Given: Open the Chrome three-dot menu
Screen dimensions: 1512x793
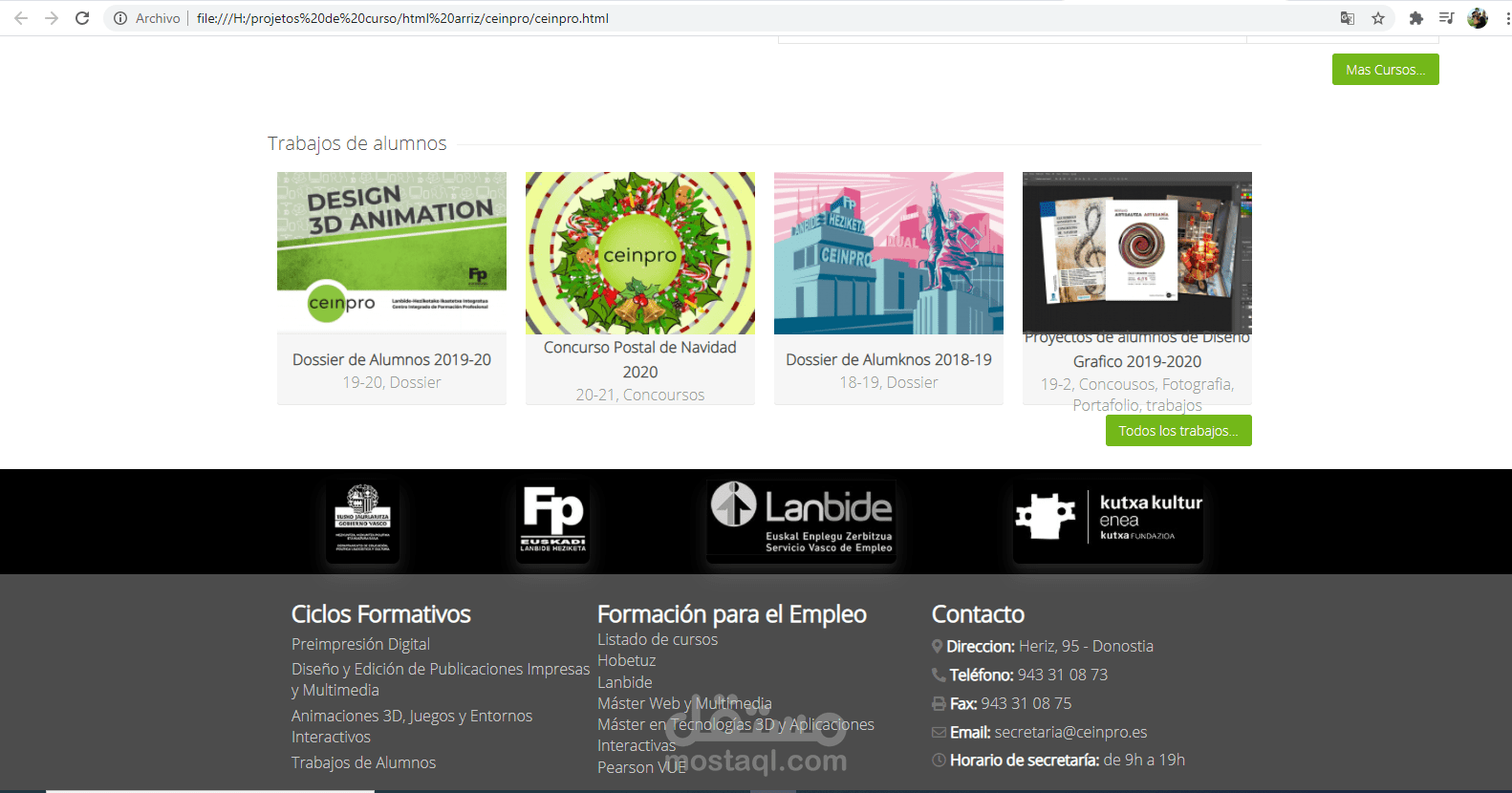Looking at the screenshot, I should click(1507, 18).
